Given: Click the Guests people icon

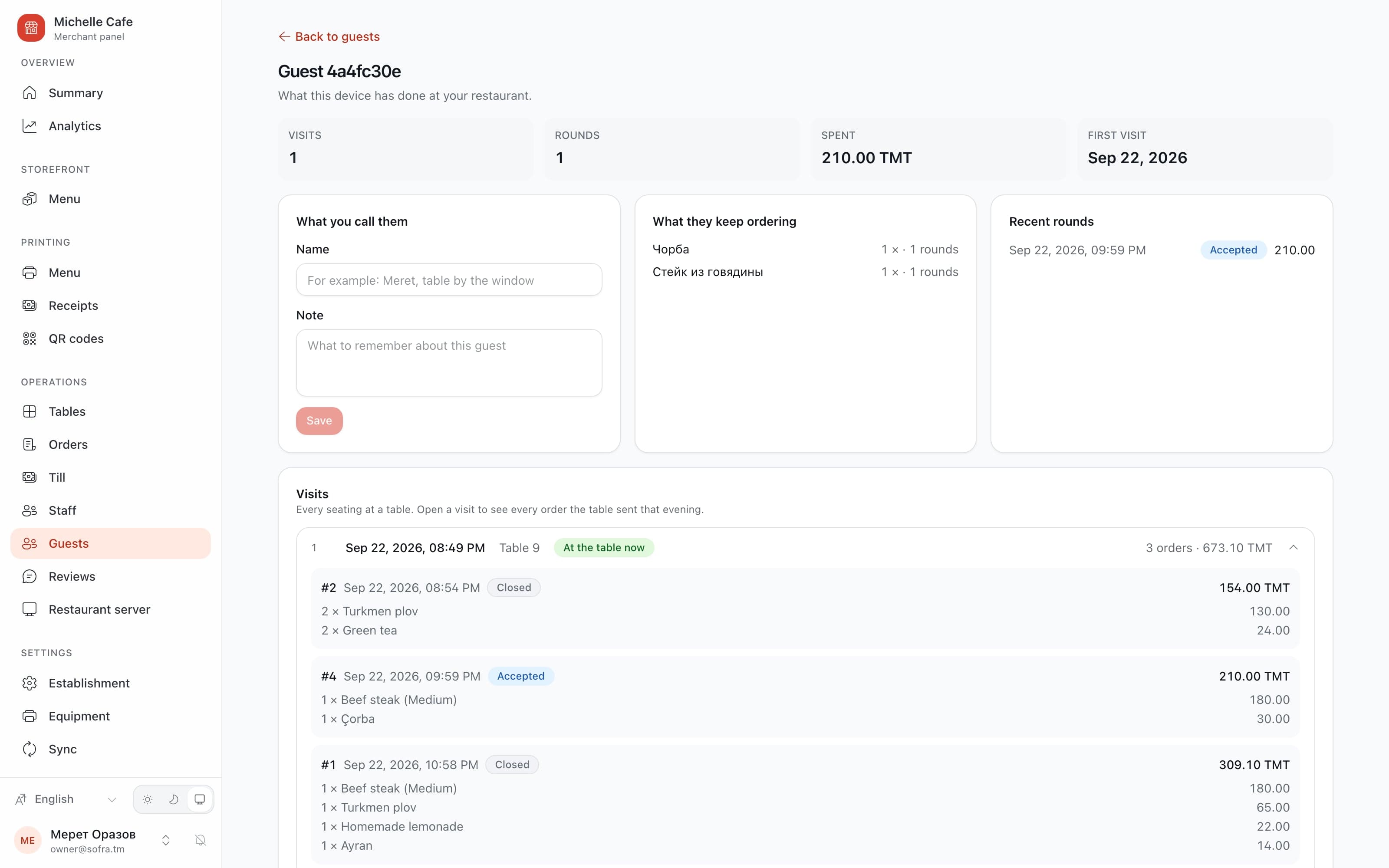Looking at the screenshot, I should 29,544.
